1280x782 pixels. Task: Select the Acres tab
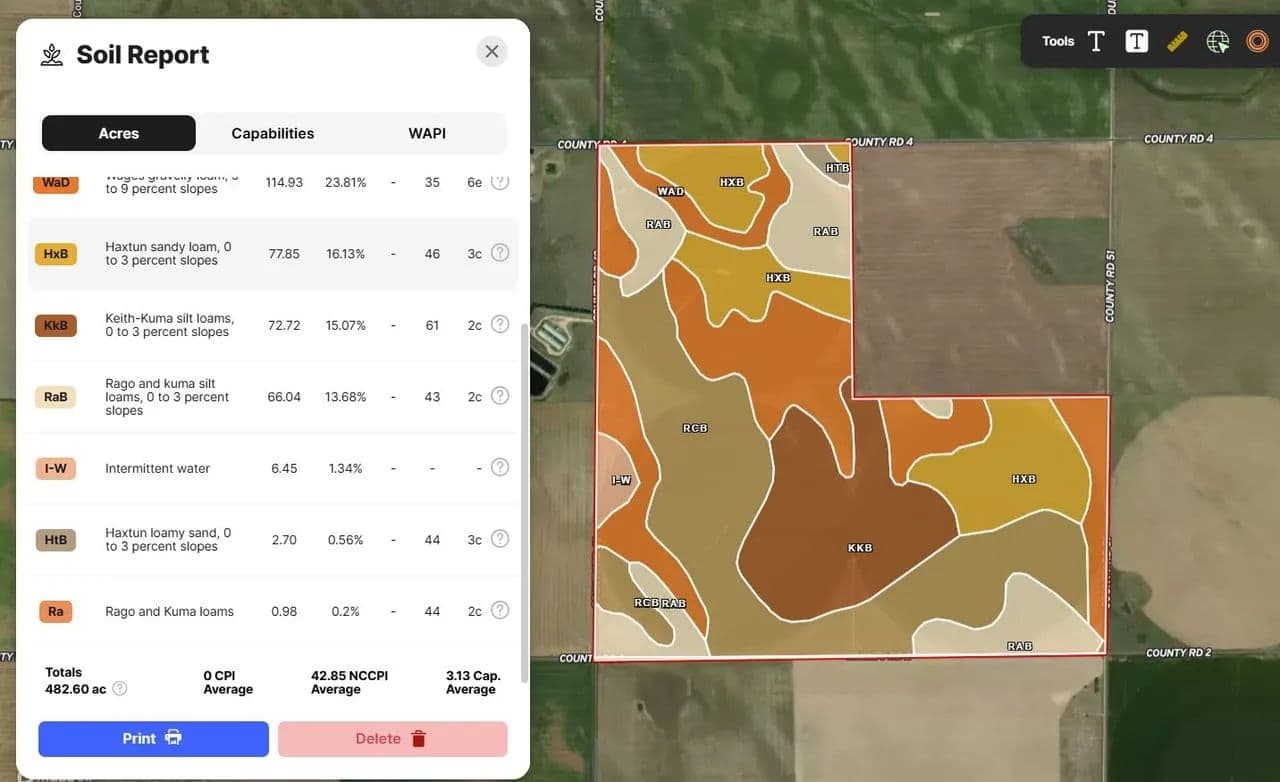coord(118,133)
